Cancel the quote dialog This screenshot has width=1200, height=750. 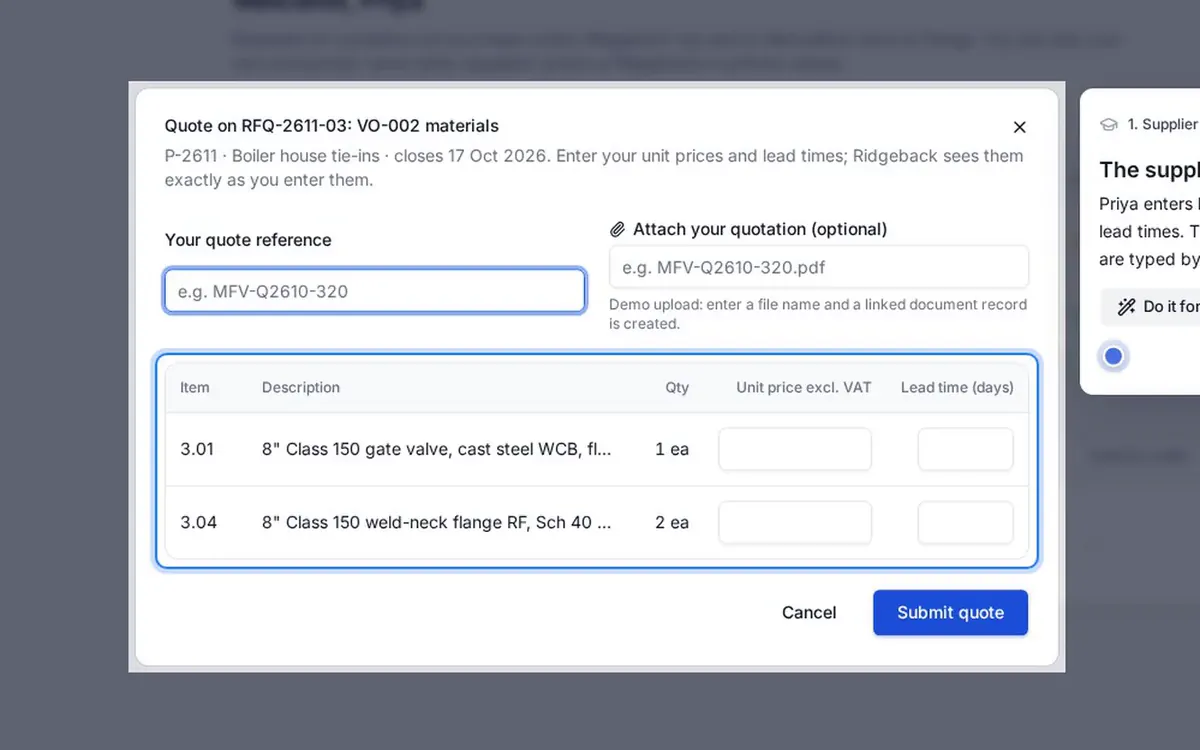coord(809,612)
